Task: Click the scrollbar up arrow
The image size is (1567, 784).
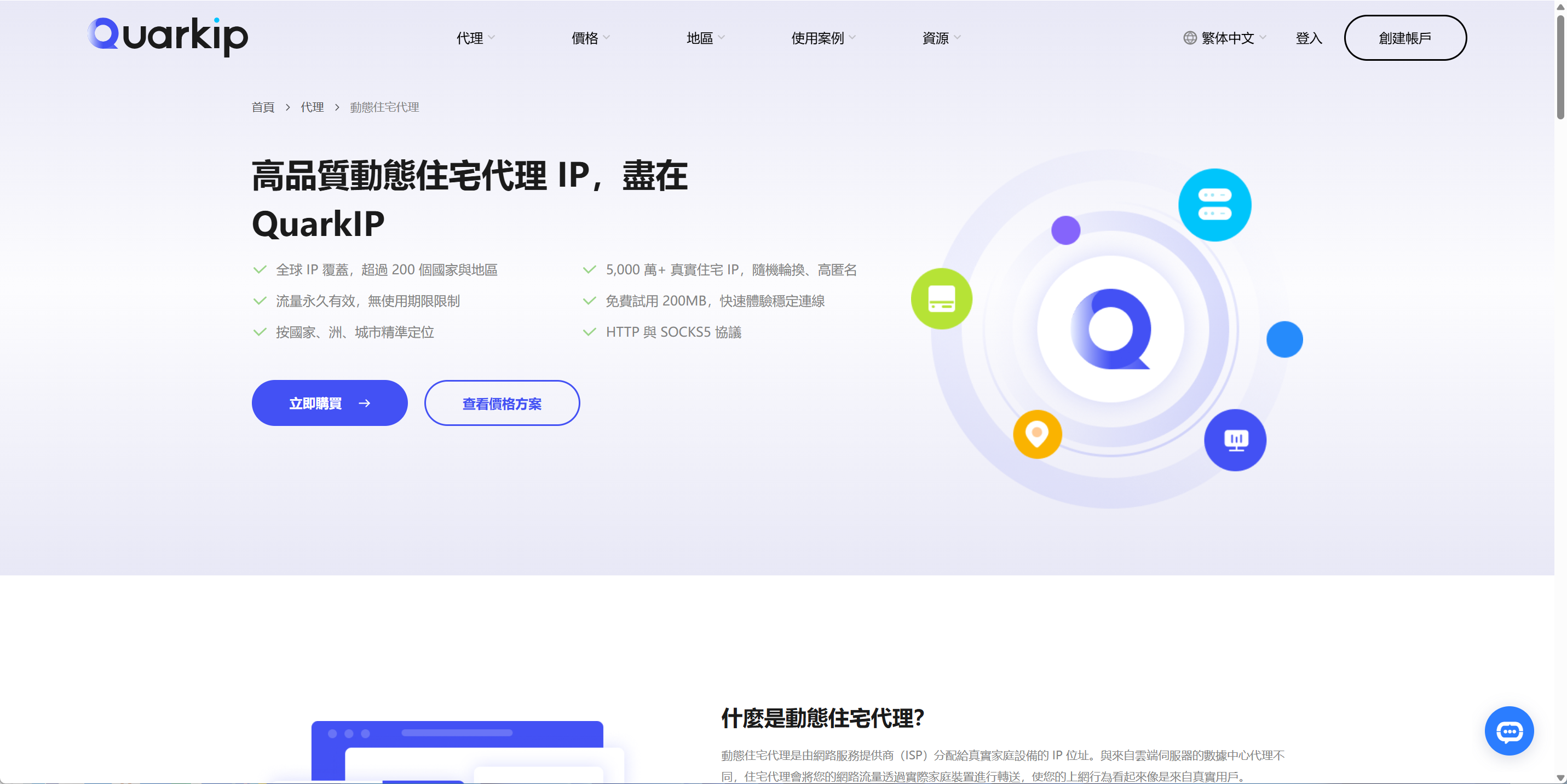Action: [1560, 7]
